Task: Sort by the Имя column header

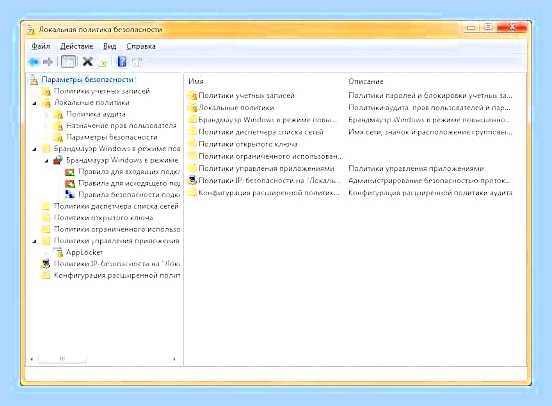Action: click(196, 81)
